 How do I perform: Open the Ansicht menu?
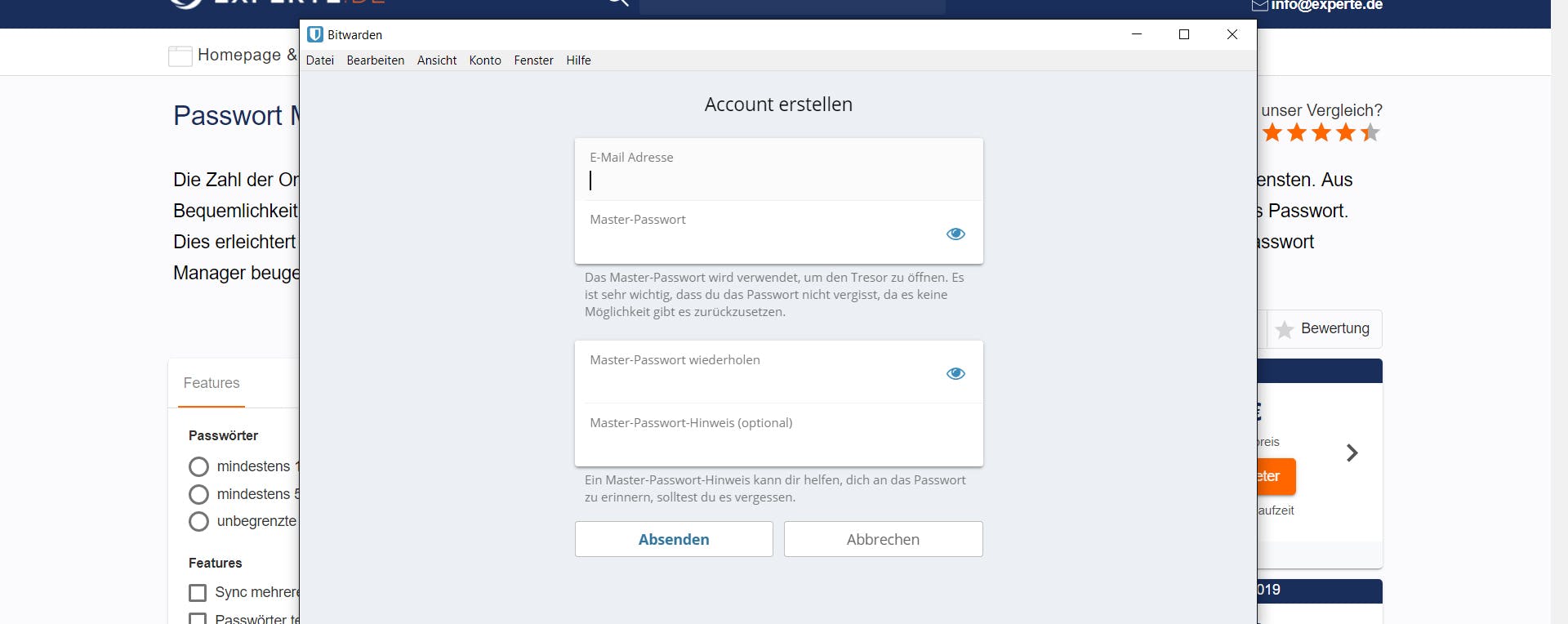(437, 60)
